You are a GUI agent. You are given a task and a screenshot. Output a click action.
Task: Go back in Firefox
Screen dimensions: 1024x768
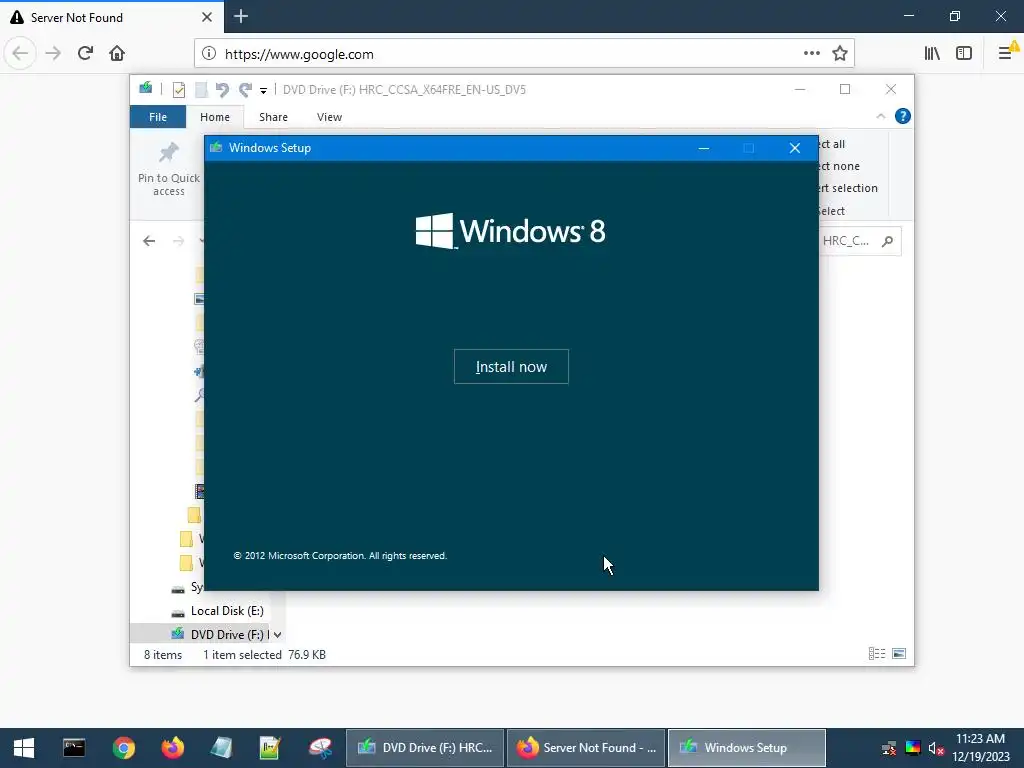[x=20, y=54]
